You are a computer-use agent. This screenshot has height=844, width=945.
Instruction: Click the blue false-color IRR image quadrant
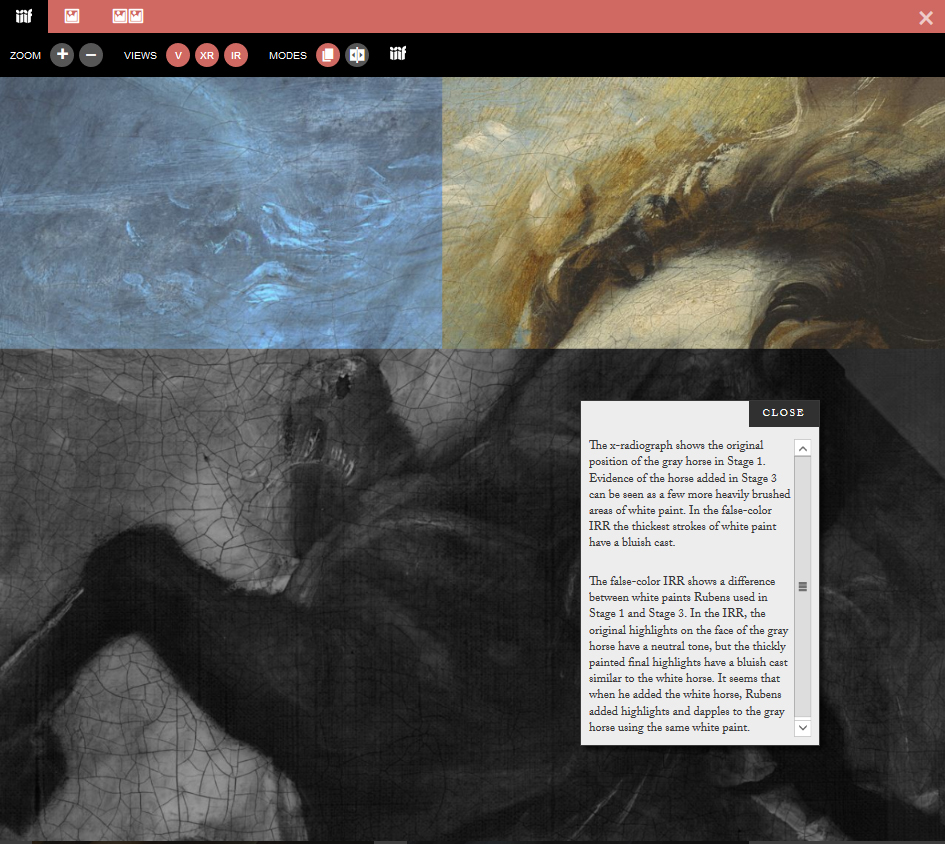[220, 212]
